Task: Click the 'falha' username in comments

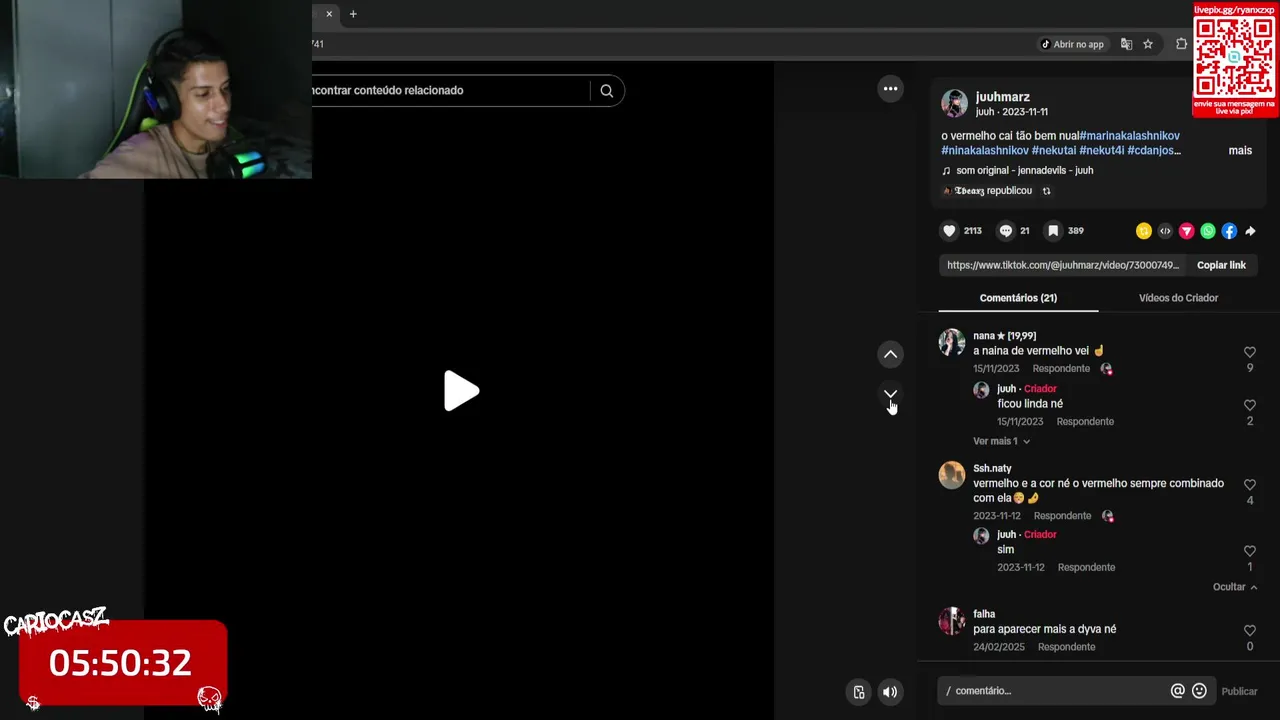Action: tap(984, 614)
